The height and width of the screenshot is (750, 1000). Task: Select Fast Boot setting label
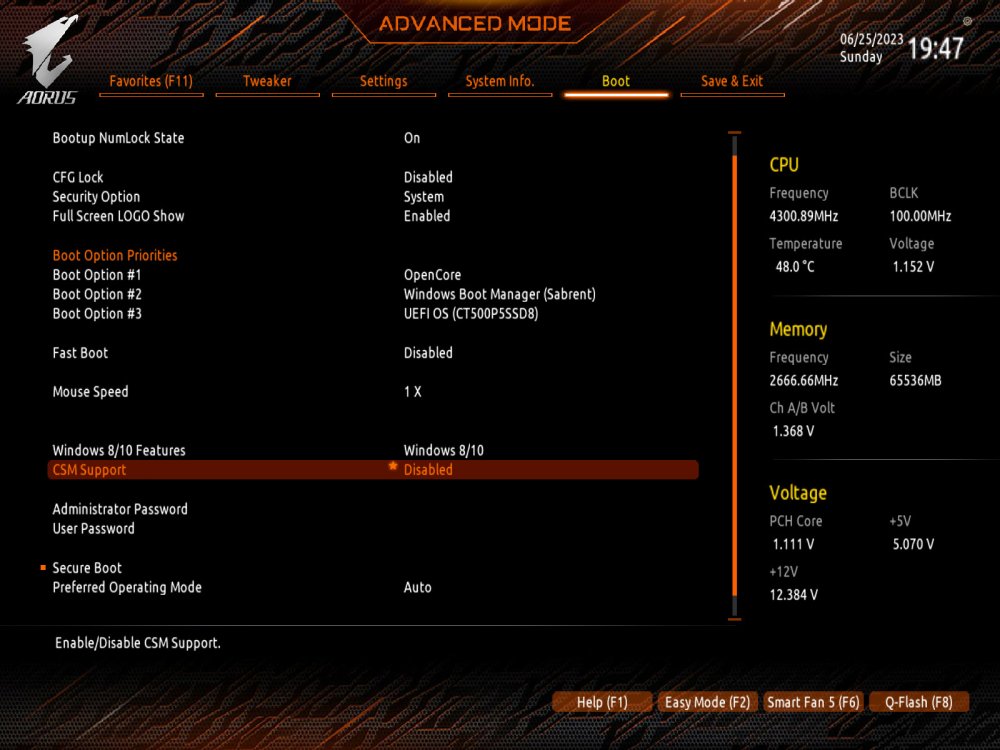coord(80,353)
